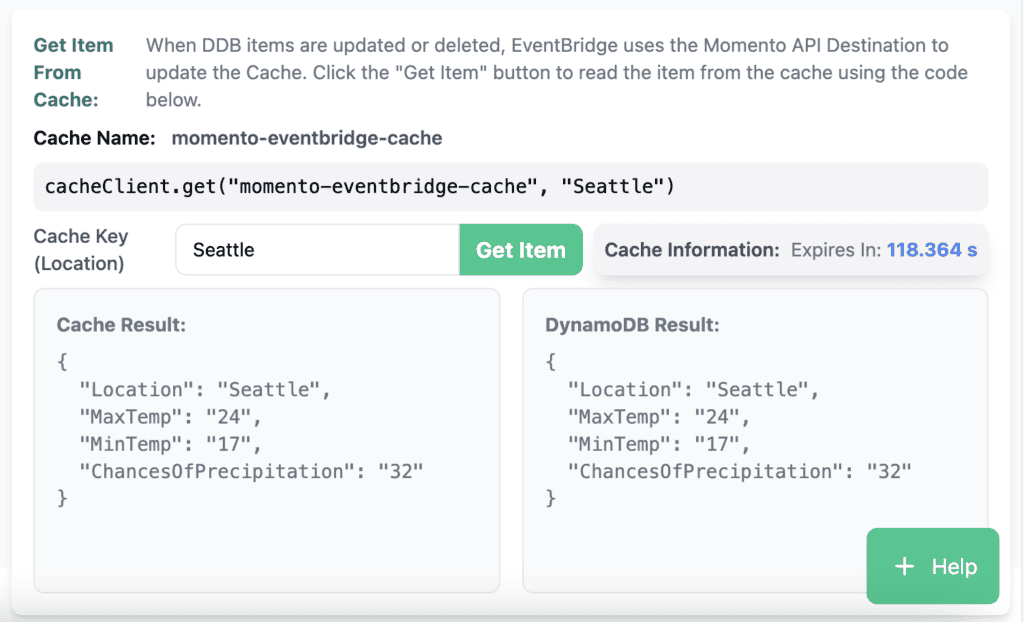The height and width of the screenshot is (622, 1024).
Task: Click the Cache Information label
Action: [x=692, y=250]
